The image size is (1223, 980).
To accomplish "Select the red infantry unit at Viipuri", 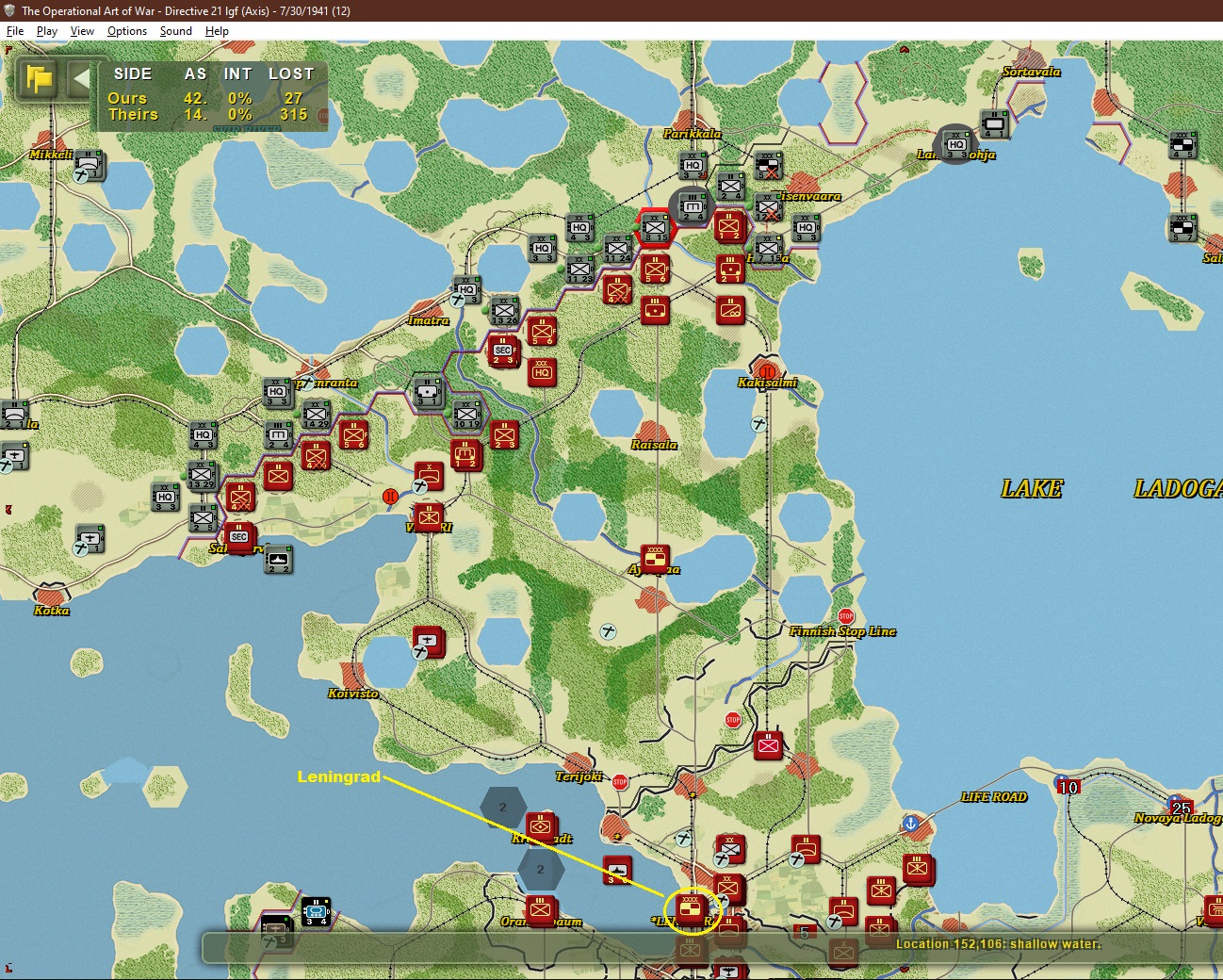I will (x=429, y=515).
